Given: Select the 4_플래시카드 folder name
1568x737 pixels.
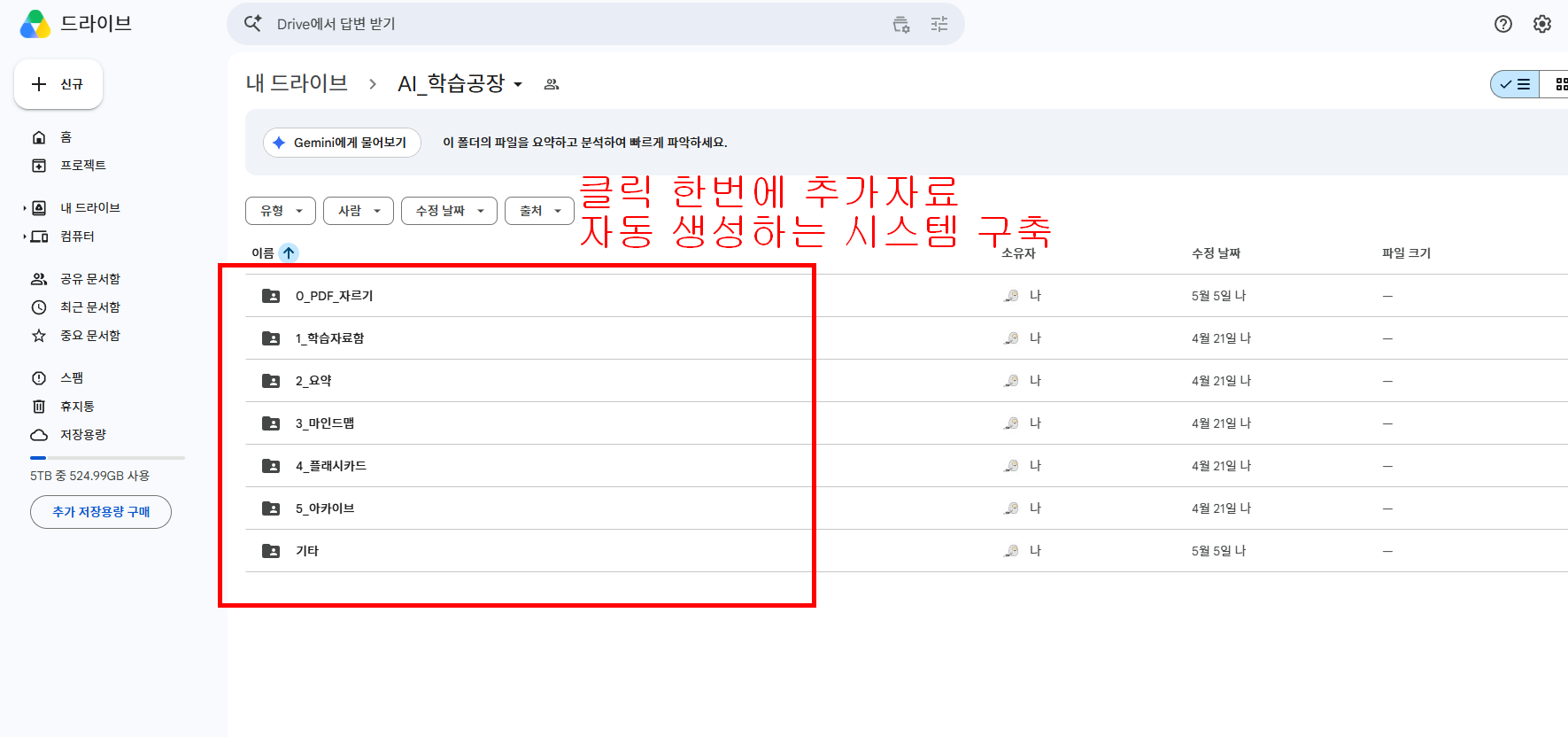Looking at the screenshot, I should [x=330, y=466].
